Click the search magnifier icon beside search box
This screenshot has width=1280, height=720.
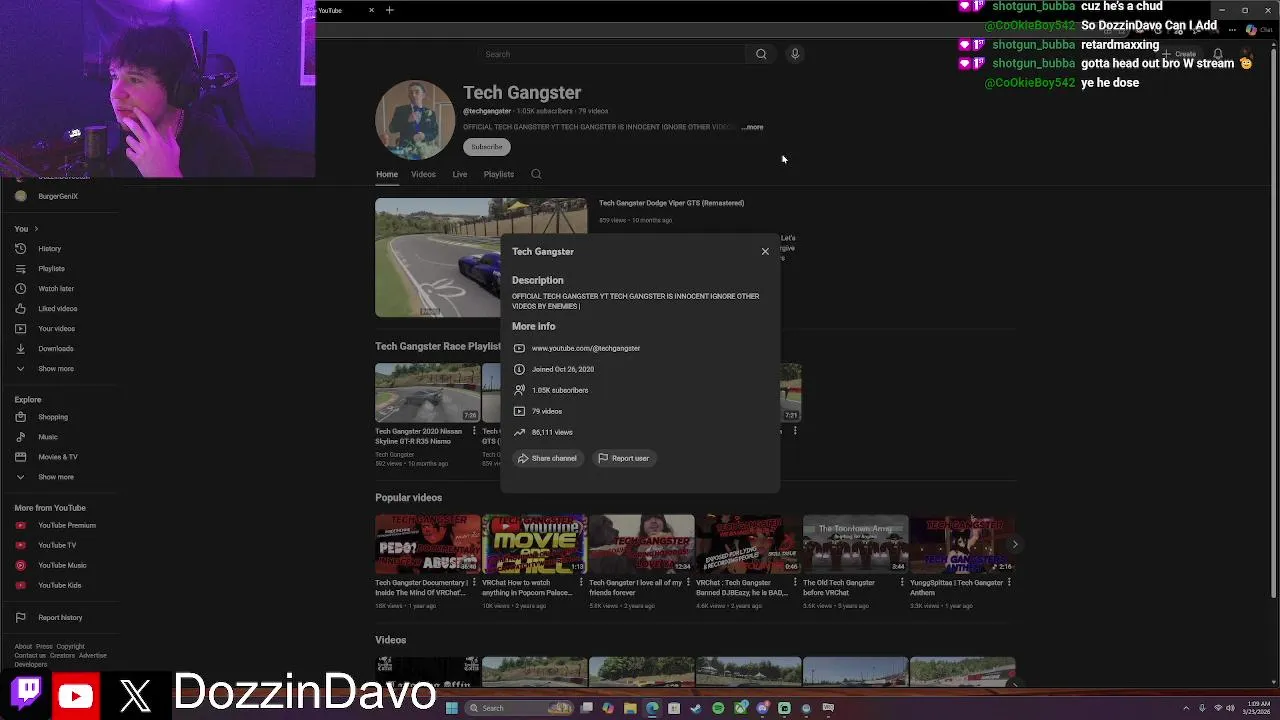[761, 54]
